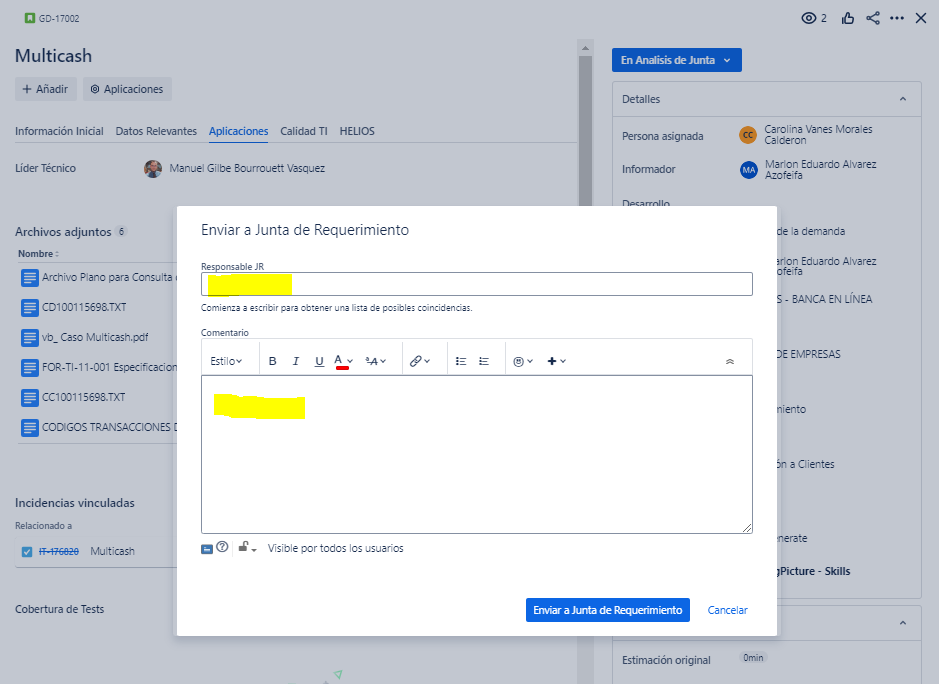Image resolution: width=939 pixels, height=684 pixels.
Task: Submit with Enviar a Junta de Requerimiento button
Action: 608,610
